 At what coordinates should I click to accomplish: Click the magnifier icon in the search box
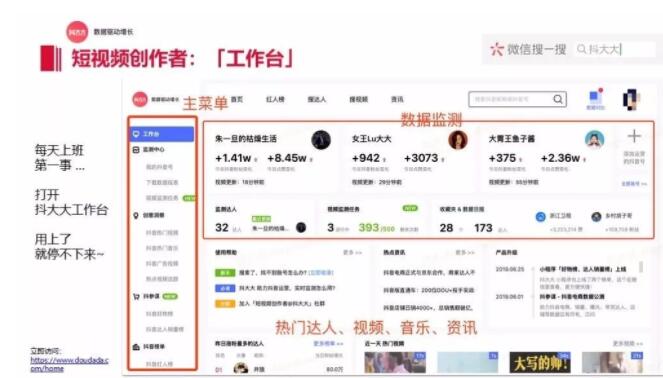(x=558, y=99)
